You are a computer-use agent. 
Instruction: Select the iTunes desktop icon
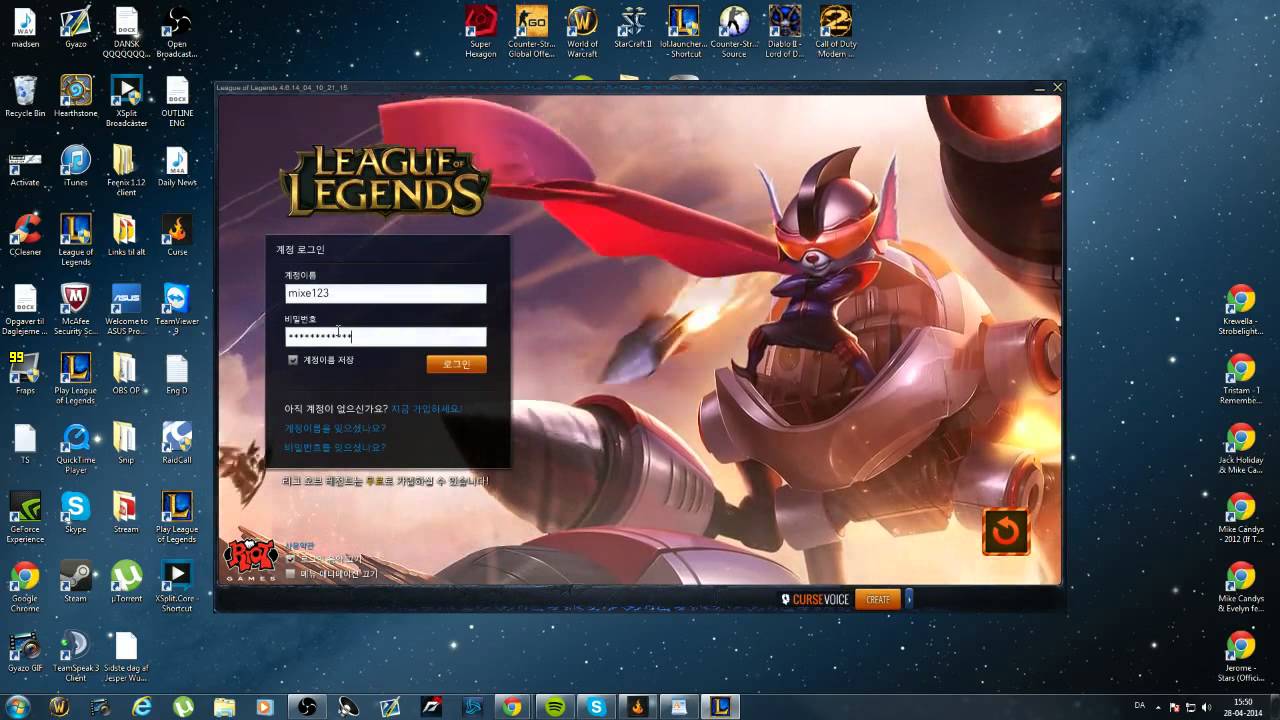pyautogui.click(x=76, y=166)
